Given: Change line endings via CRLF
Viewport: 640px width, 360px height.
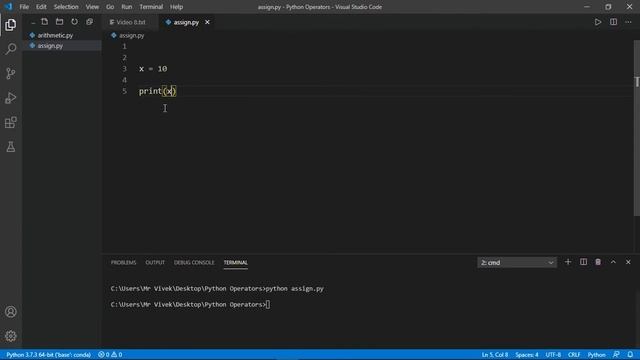Looking at the screenshot, I should tap(574, 355).
